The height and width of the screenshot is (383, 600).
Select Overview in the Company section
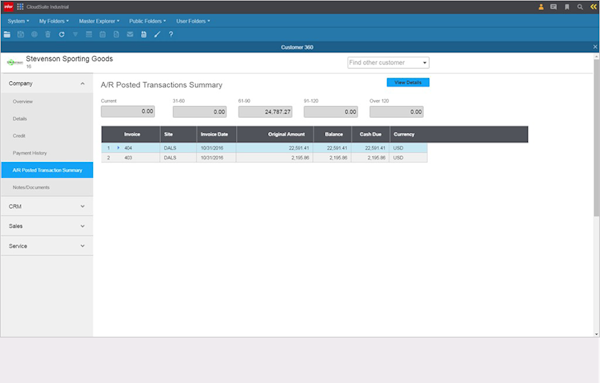coord(47,101)
